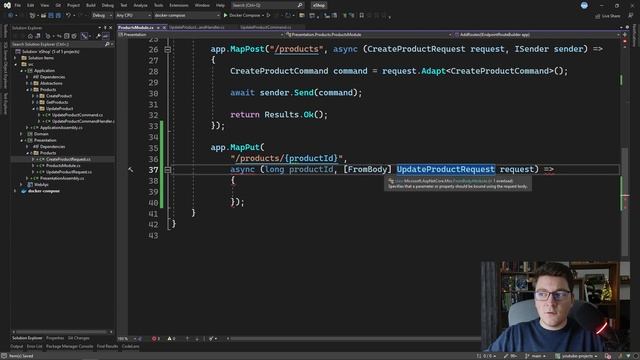Open the View menu

pos(44,5)
